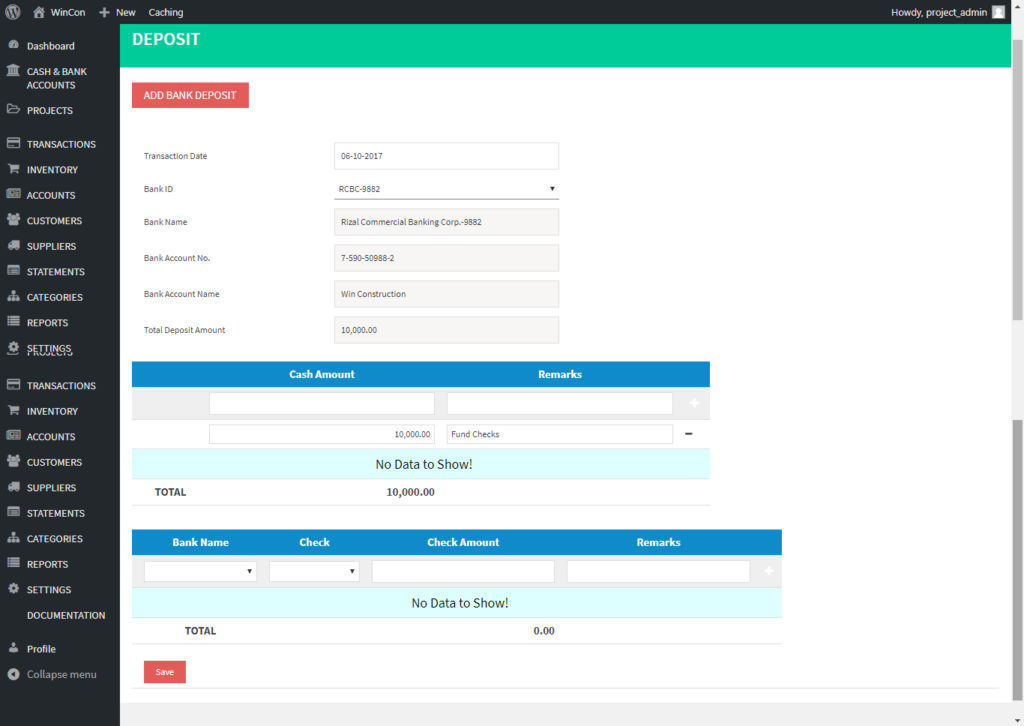Click the Save button

coord(165,672)
